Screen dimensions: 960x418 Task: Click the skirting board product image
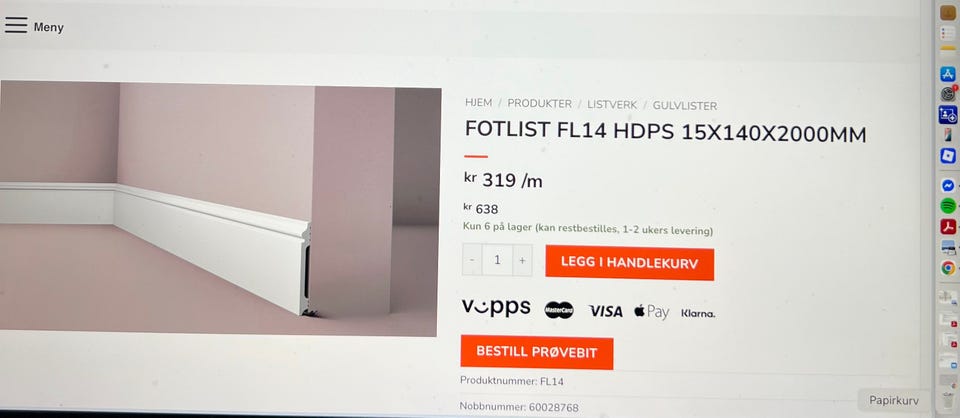pos(219,208)
